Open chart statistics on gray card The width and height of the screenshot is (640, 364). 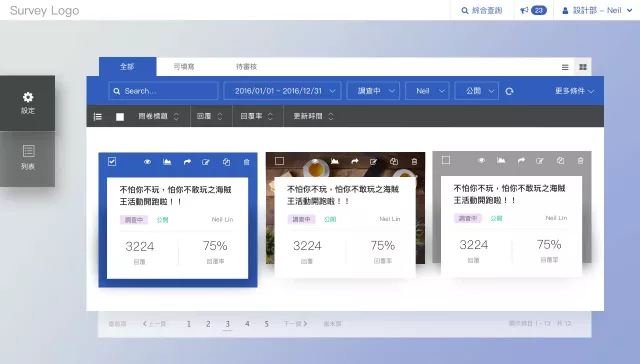pos(501,160)
